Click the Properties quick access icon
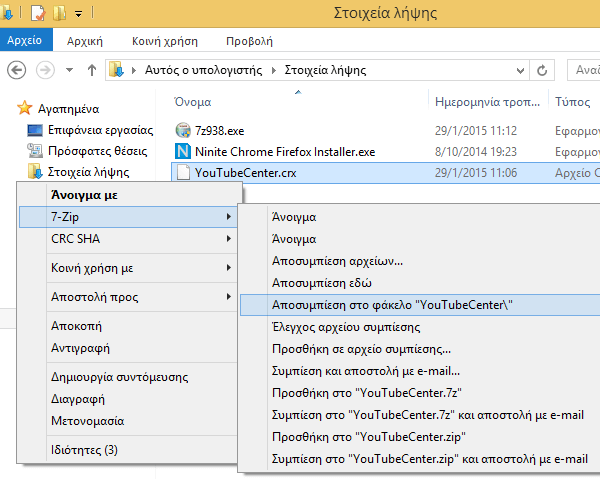Screen dimensions: 600x479 click(x=38, y=13)
